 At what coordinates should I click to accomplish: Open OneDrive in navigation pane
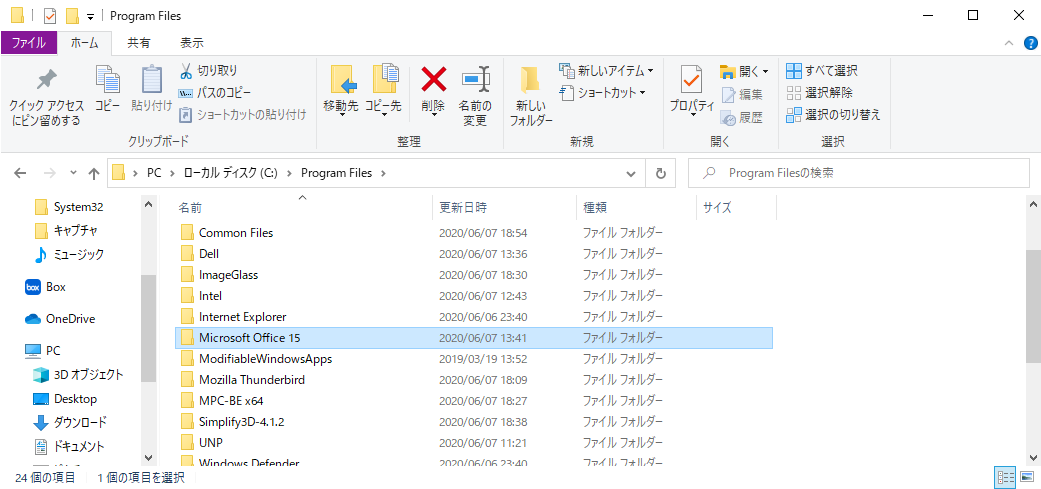[60, 319]
